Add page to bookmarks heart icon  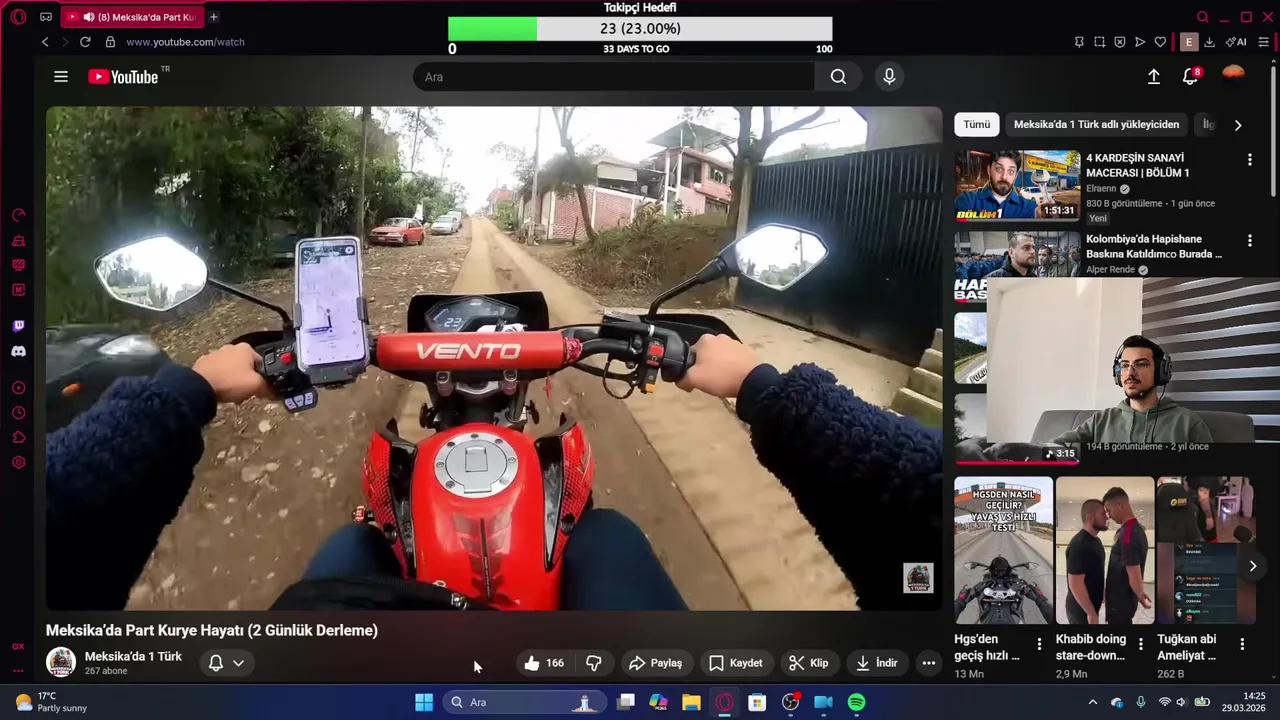(x=1160, y=42)
